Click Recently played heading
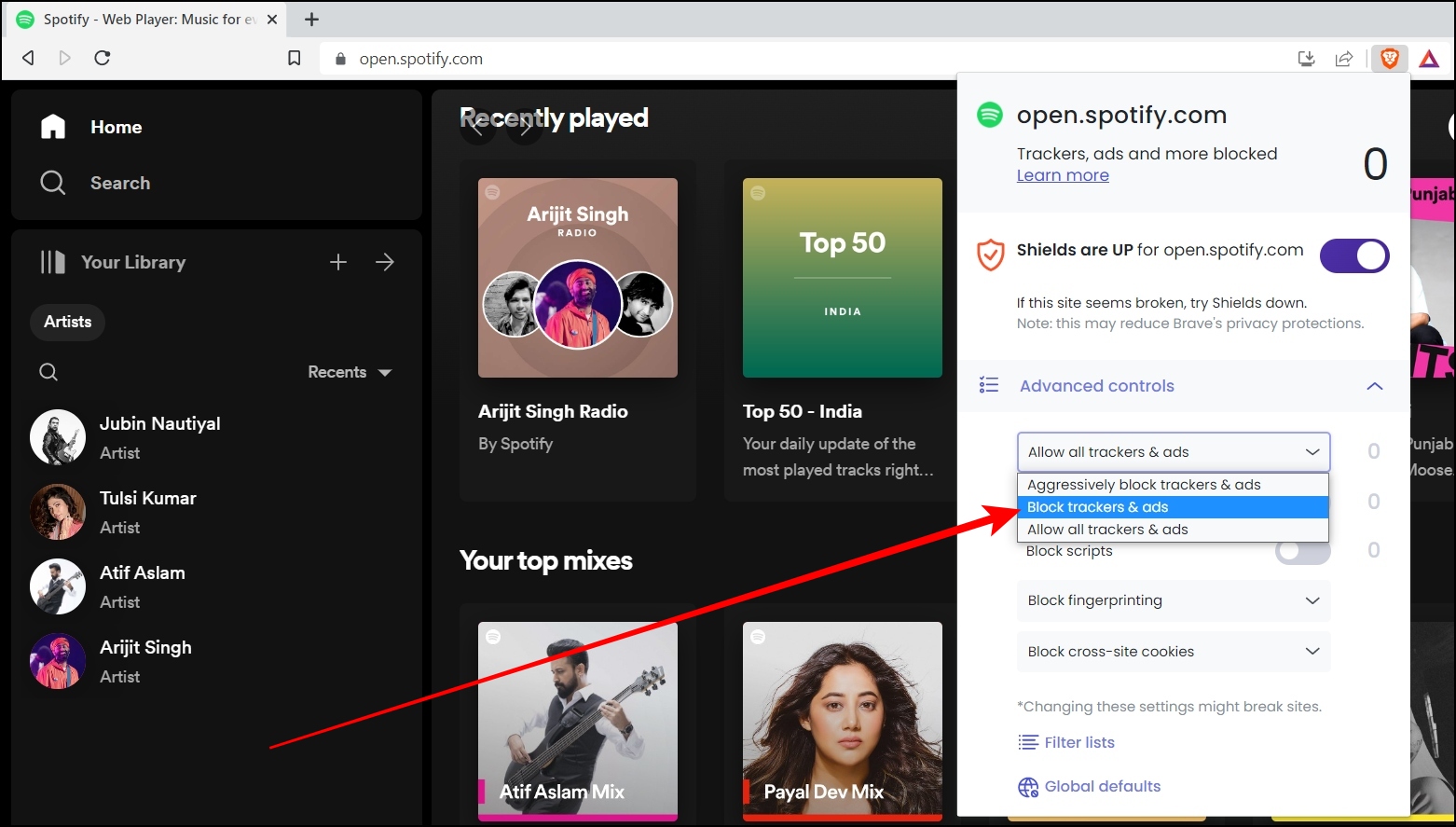 554,117
